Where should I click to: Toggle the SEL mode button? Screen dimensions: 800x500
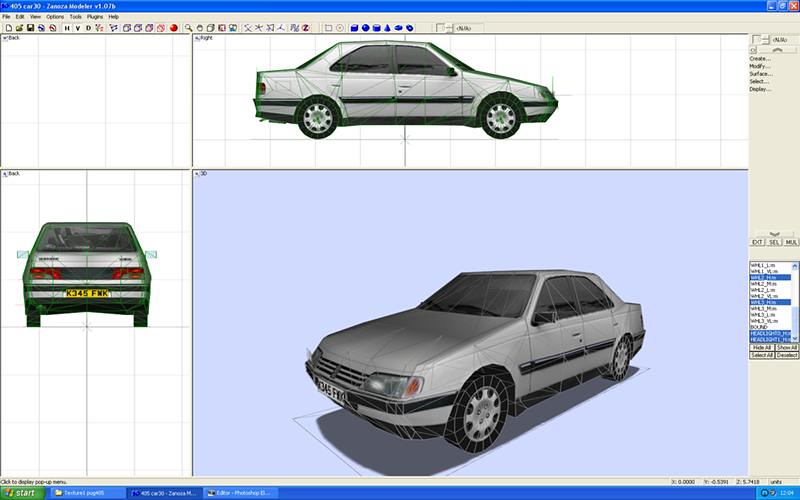tap(774, 242)
